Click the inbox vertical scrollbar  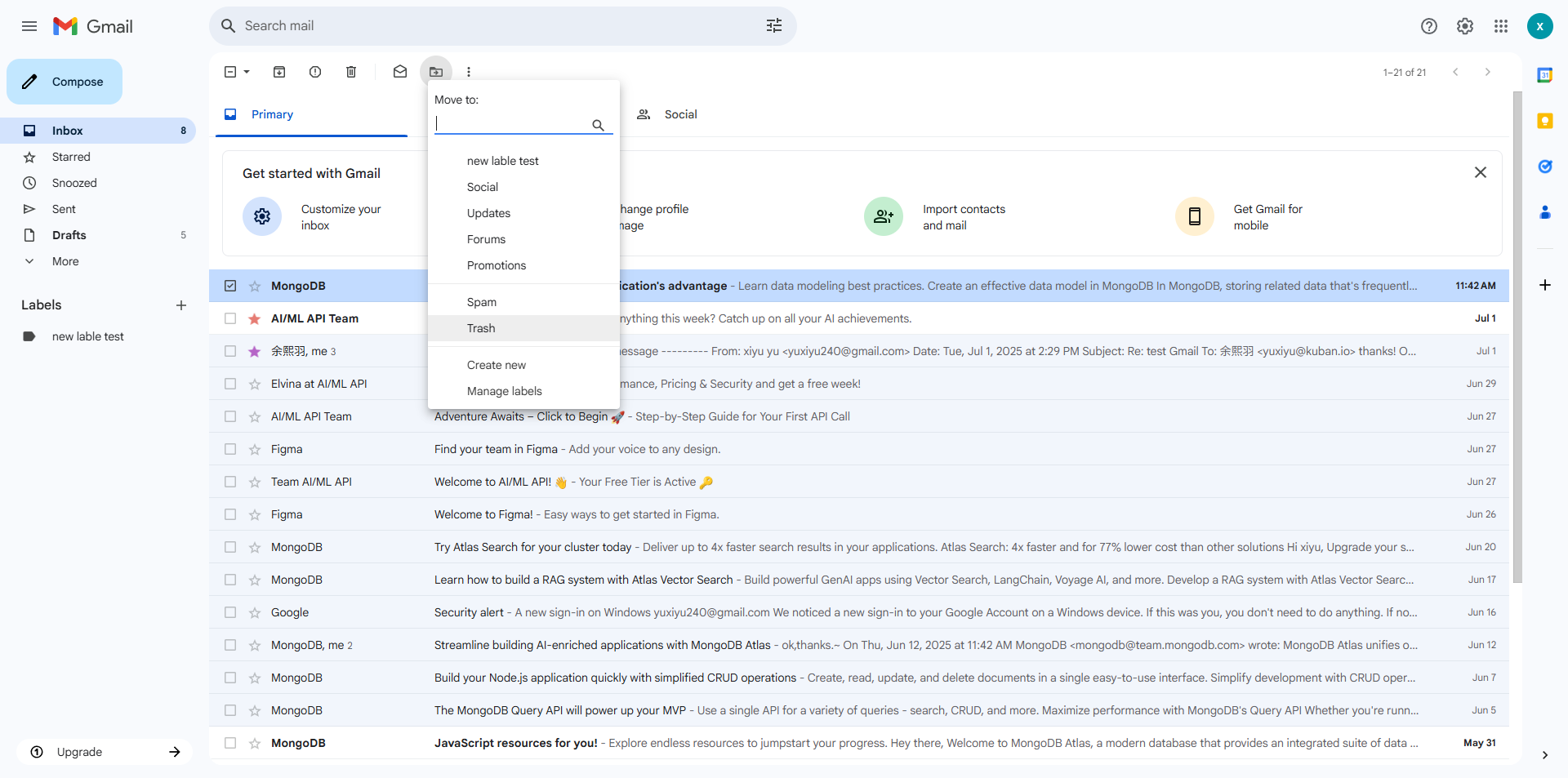click(1517, 336)
